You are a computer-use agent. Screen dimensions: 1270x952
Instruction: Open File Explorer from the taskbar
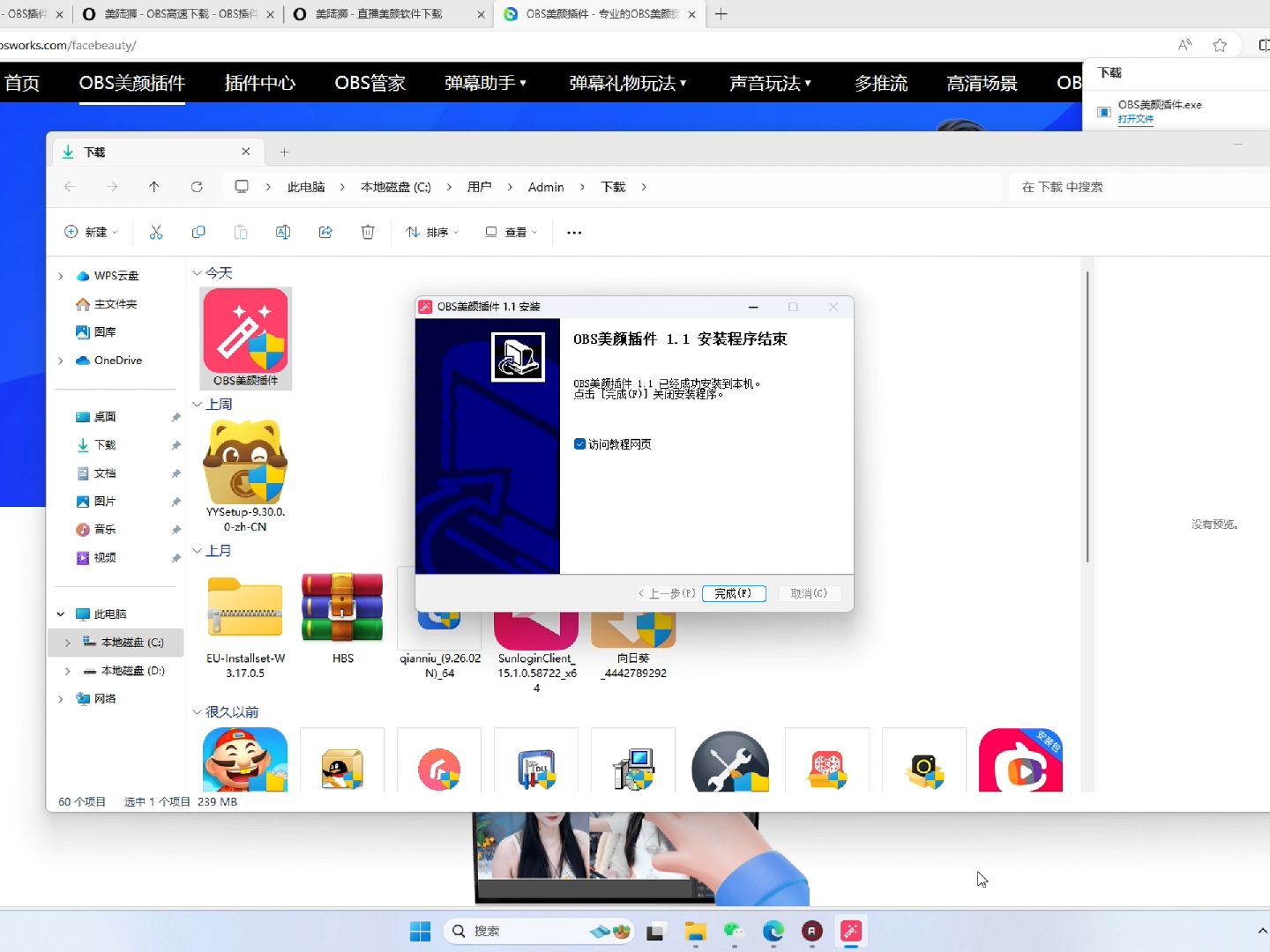pyautogui.click(x=696, y=931)
